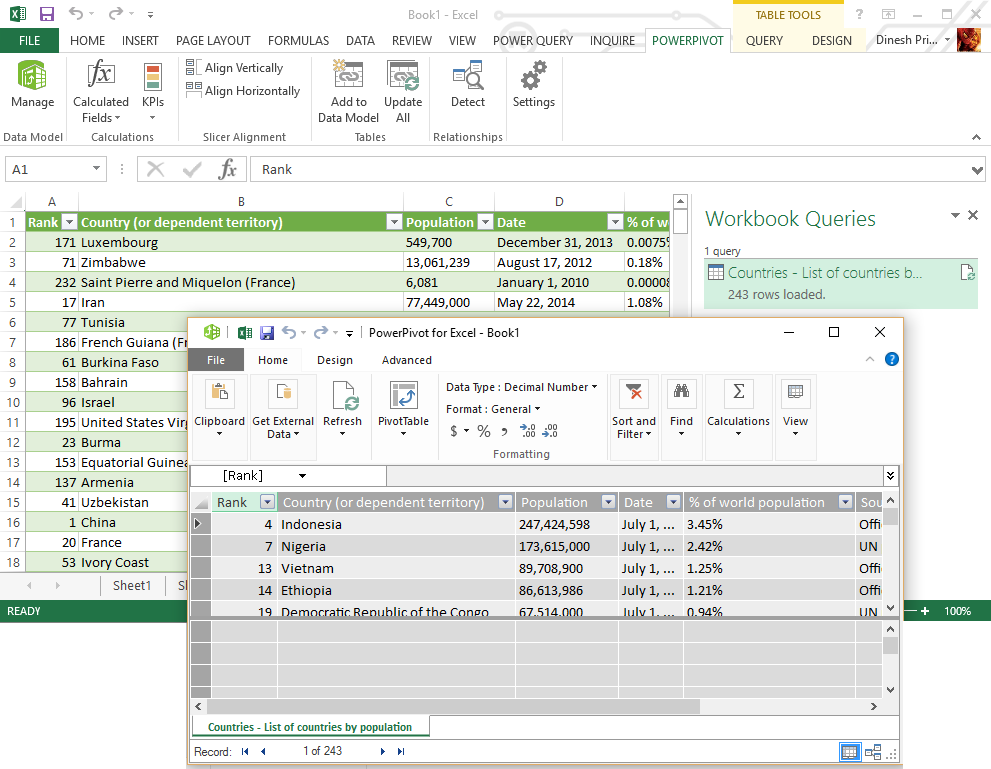The width and height of the screenshot is (991, 769).
Task: Select Indonesia cell in PowerPivot grid
Action: [396, 524]
